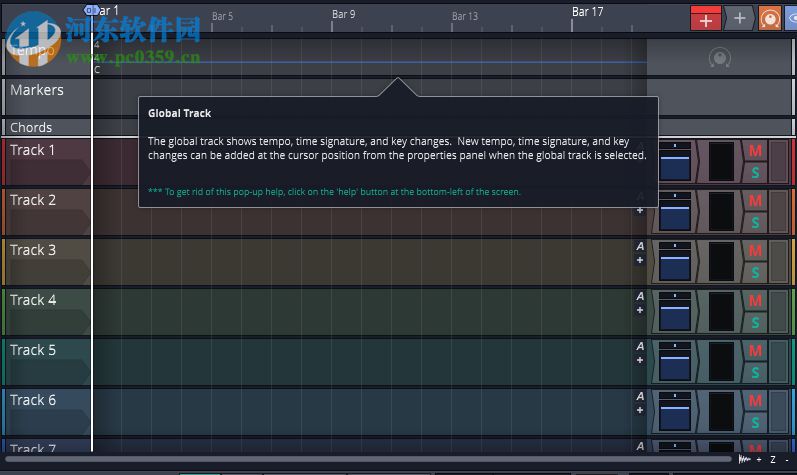
Task: Select Track 2 volume and pan plugin
Action: coord(675,211)
